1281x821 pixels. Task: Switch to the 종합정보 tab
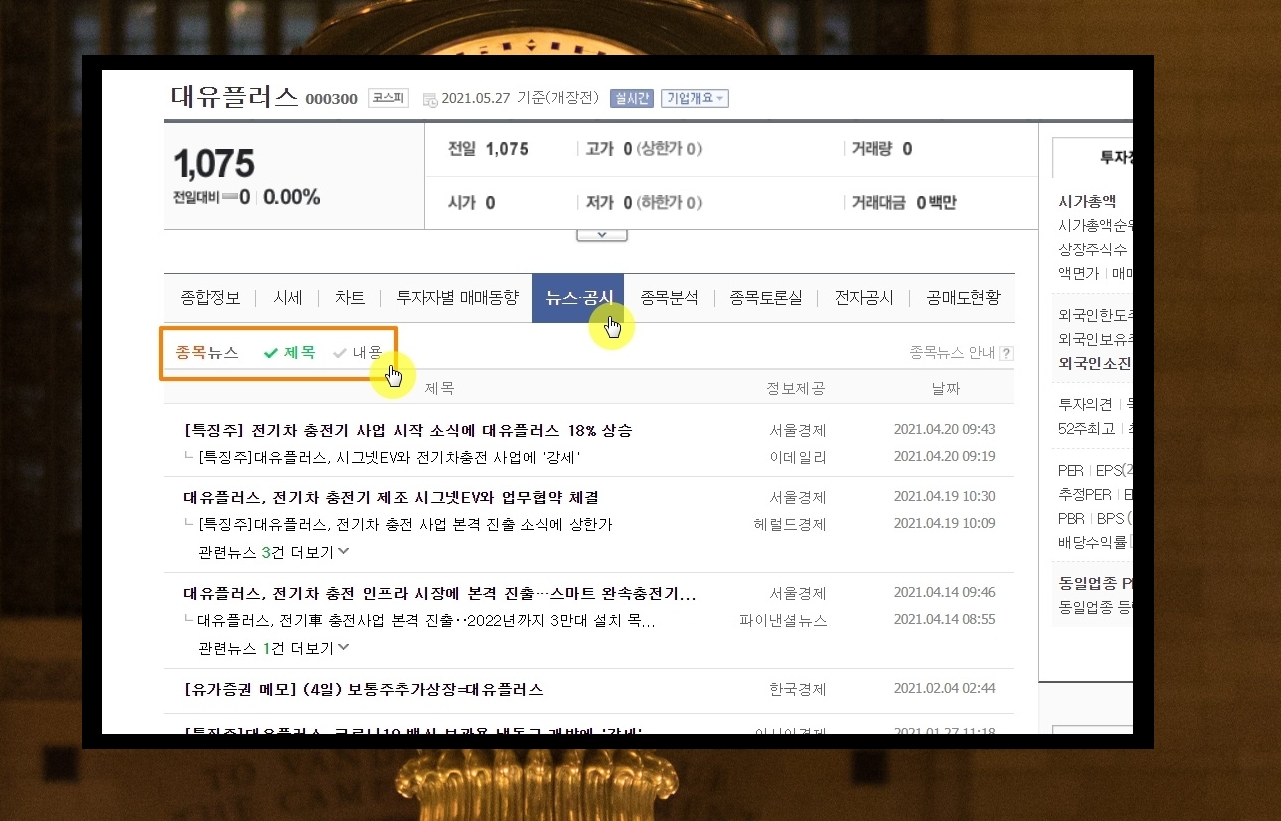click(x=210, y=298)
